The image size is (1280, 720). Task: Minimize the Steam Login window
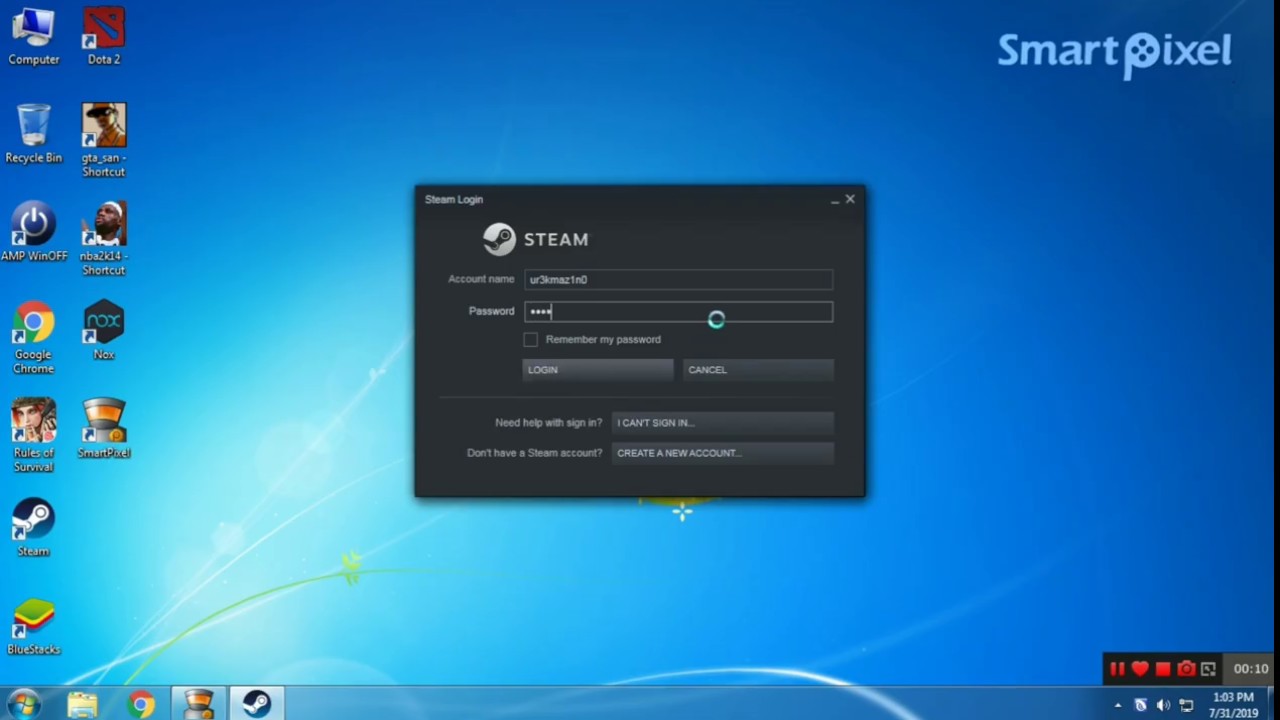coord(835,200)
